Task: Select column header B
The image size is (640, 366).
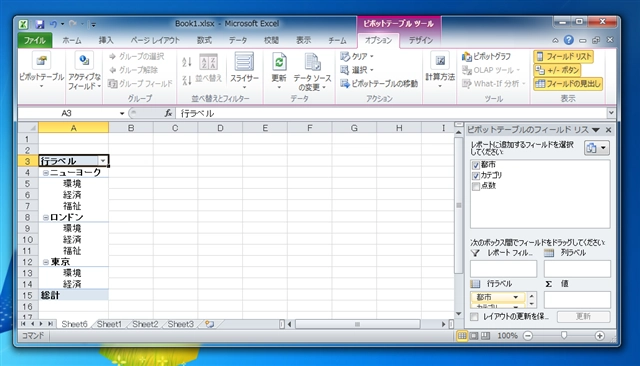Action: pyautogui.click(x=131, y=128)
